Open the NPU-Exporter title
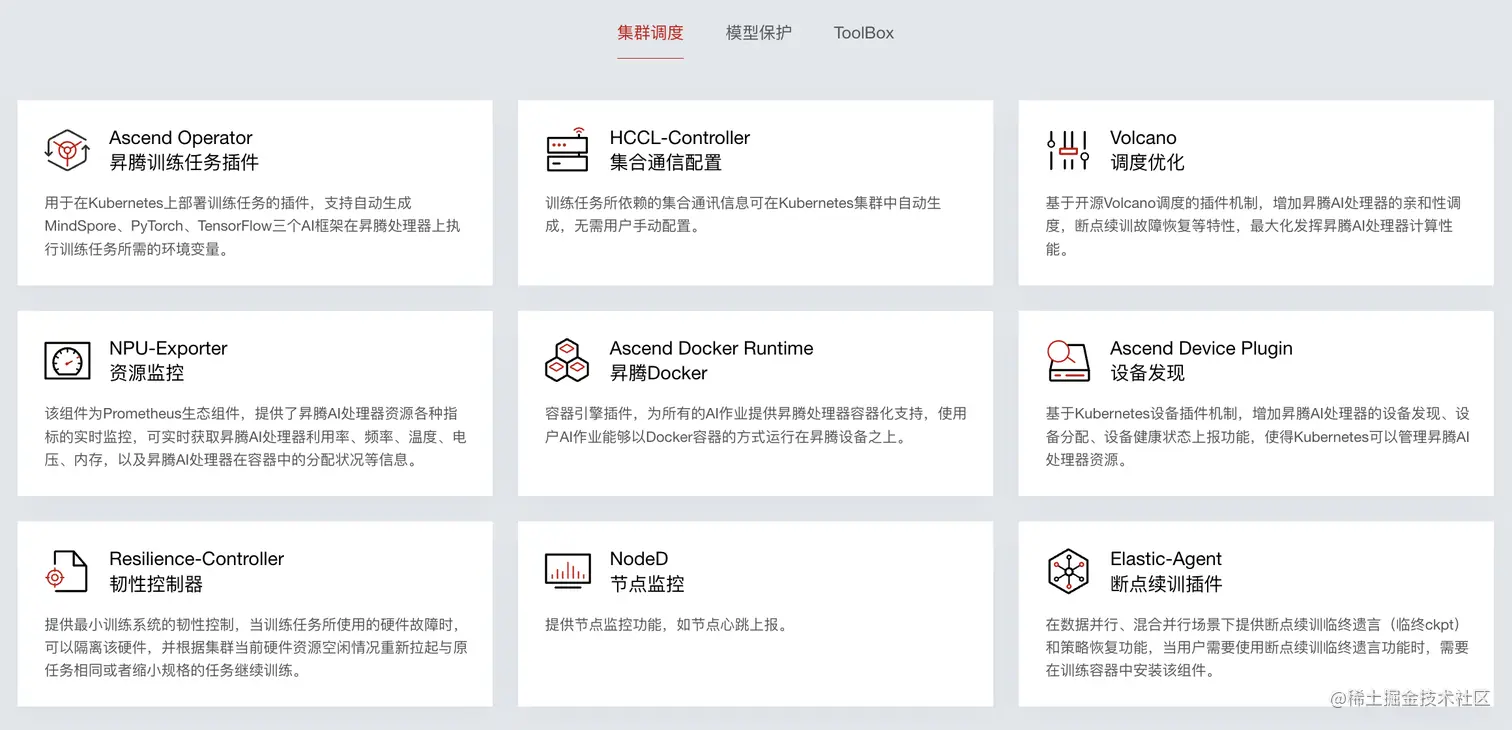1512x730 pixels. coord(168,348)
